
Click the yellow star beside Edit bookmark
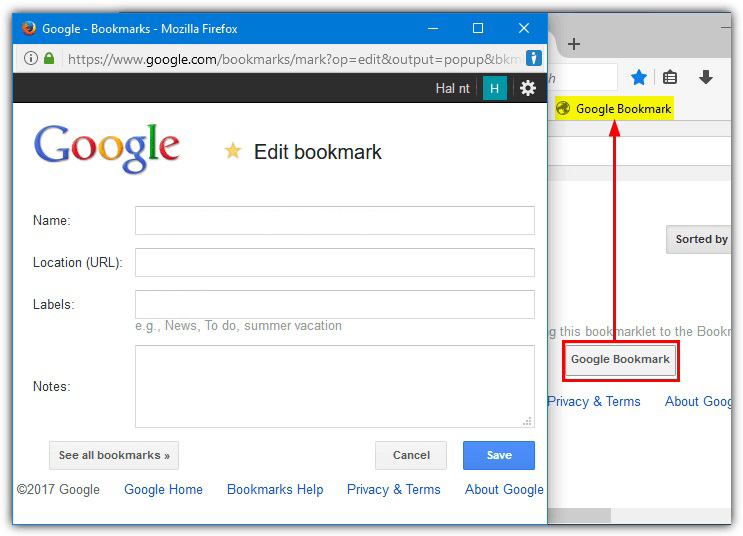click(233, 151)
